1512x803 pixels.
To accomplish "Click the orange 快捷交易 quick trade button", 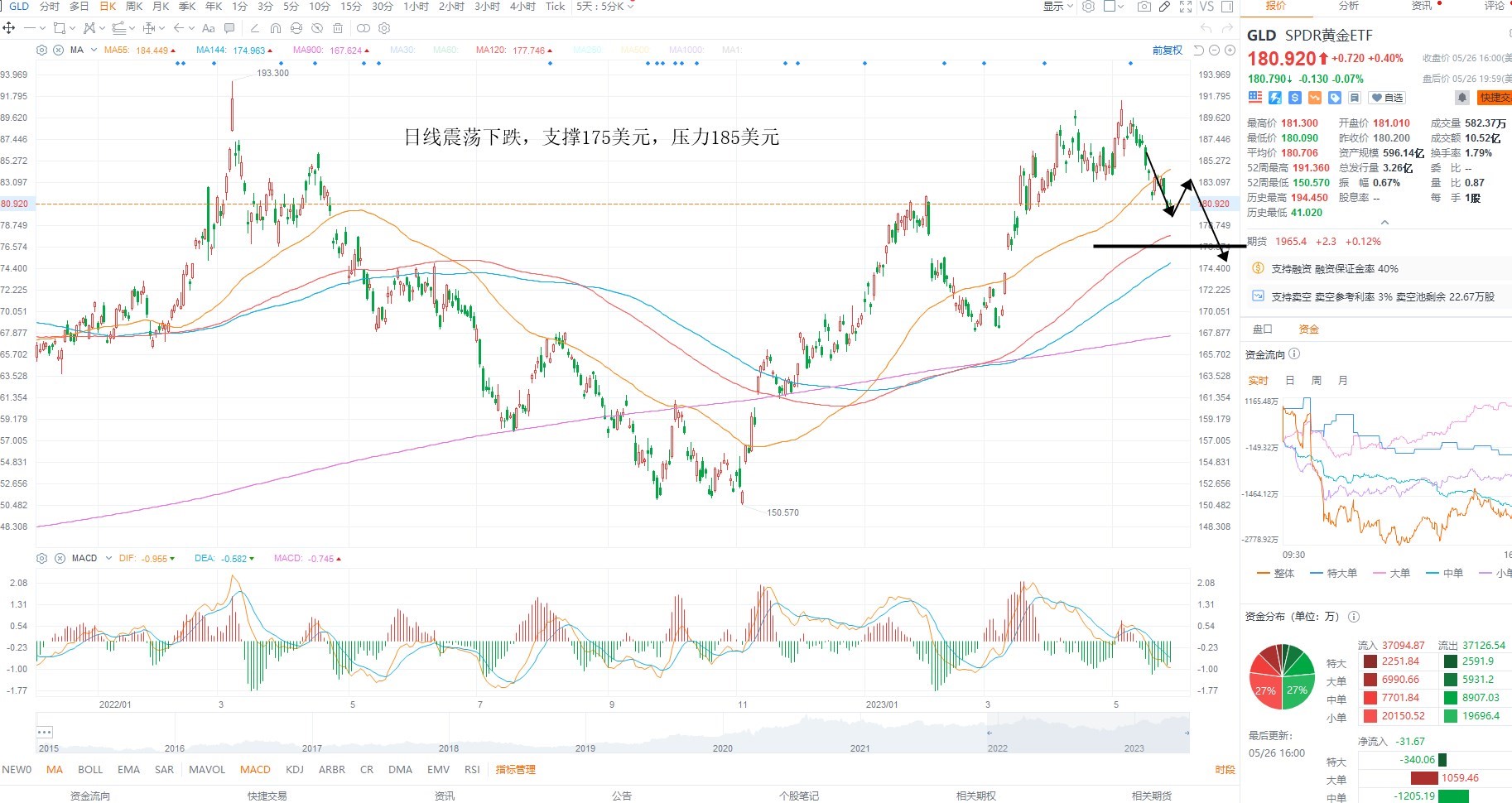I will point(1495,97).
